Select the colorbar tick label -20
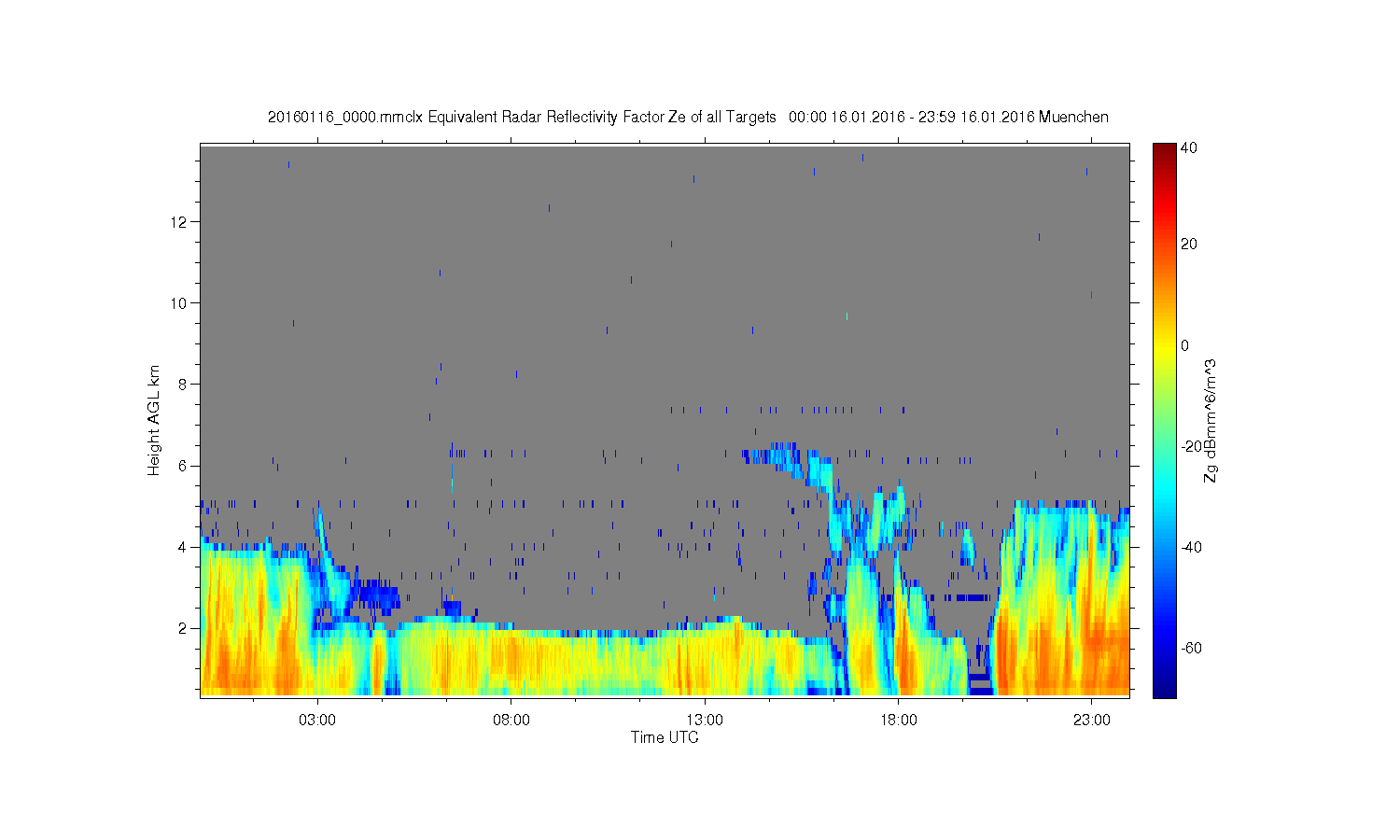The image size is (1400, 840). (x=1192, y=446)
